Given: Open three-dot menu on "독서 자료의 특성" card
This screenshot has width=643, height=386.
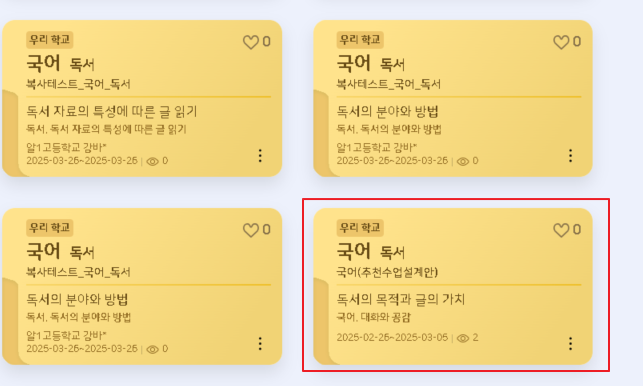Looking at the screenshot, I should point(260,155).
